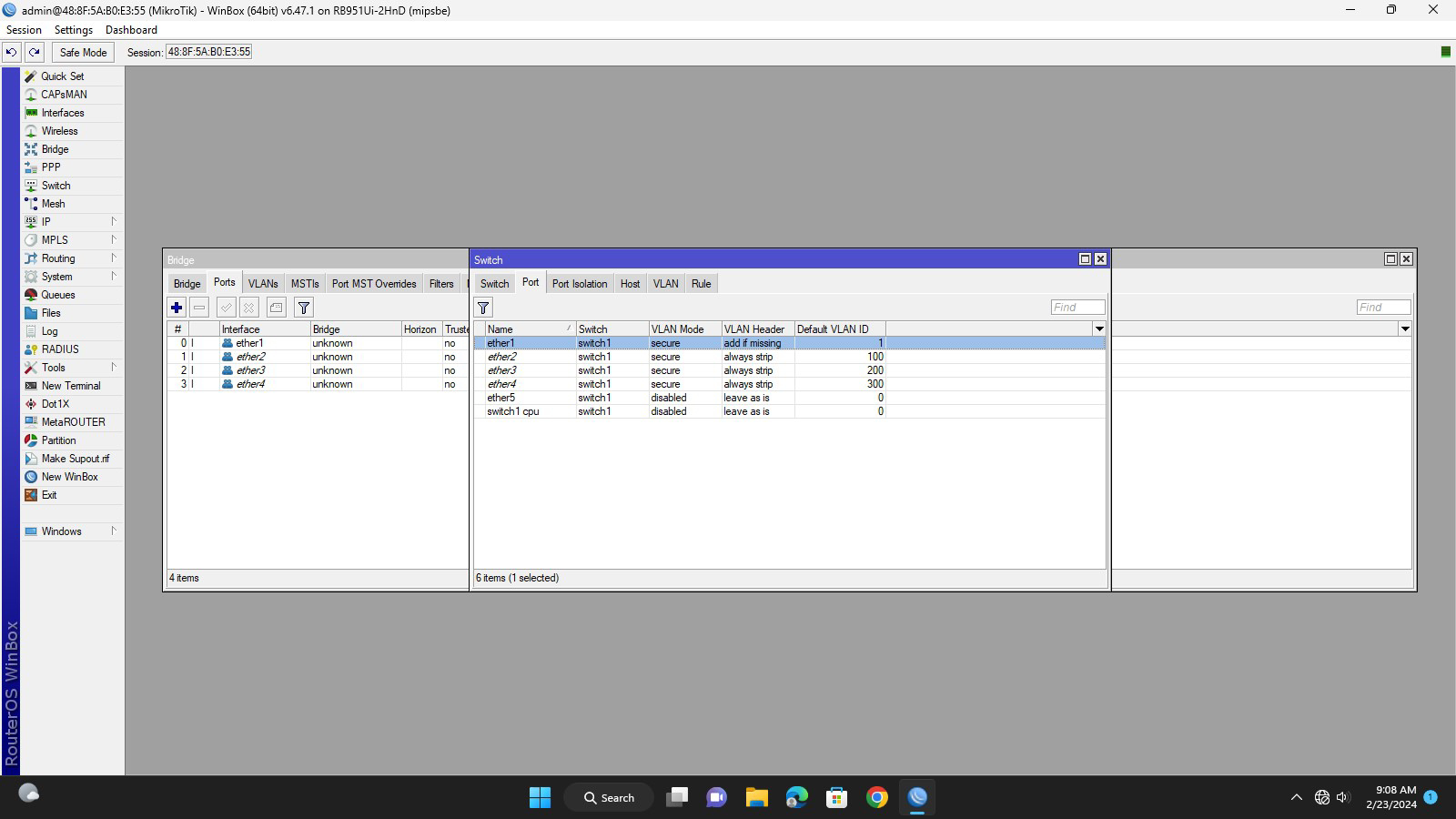
Task: Click the enable checkmark button in Bridge window
Action: click(226, 308)
